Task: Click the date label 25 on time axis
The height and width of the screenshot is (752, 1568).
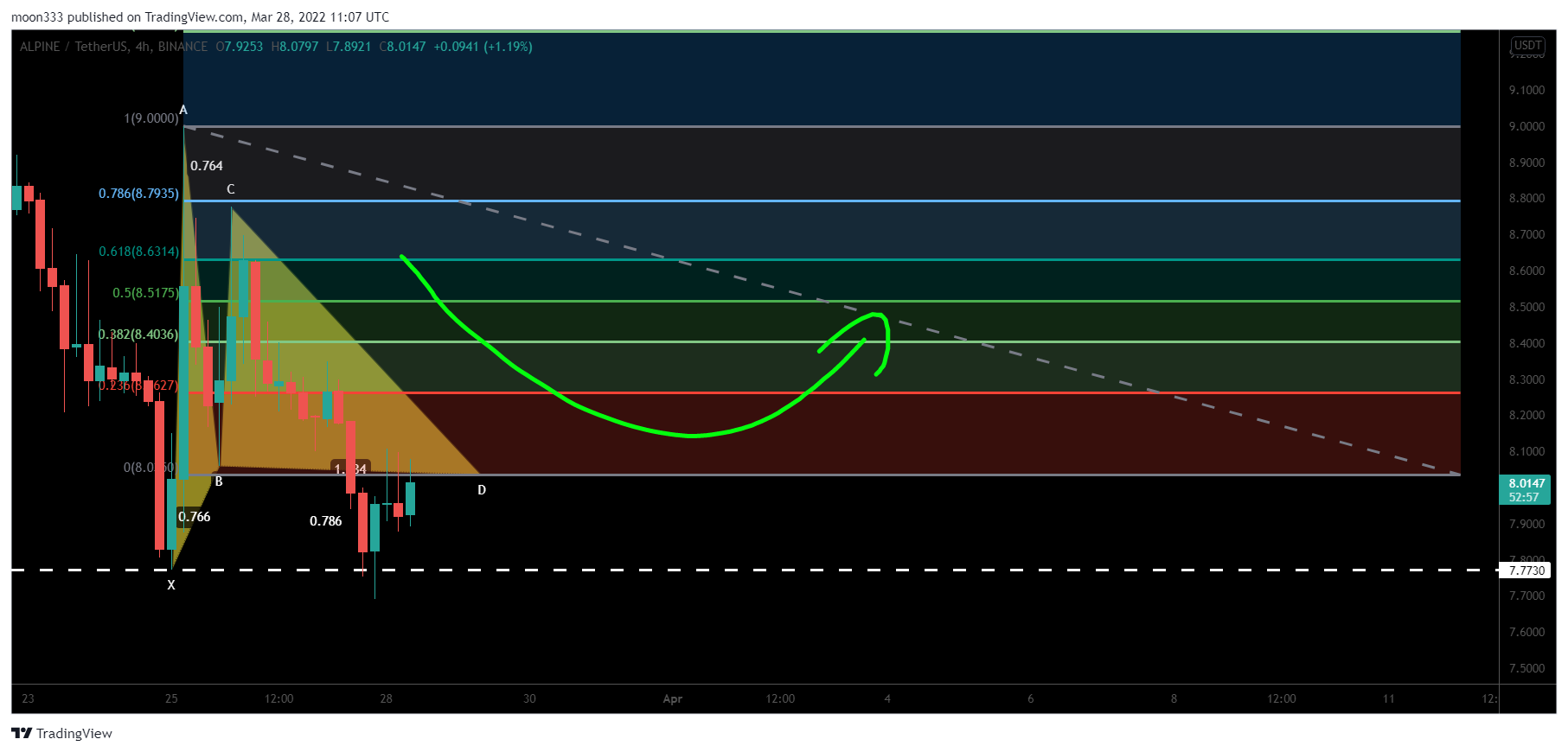Action: click(x=171, y=698)
